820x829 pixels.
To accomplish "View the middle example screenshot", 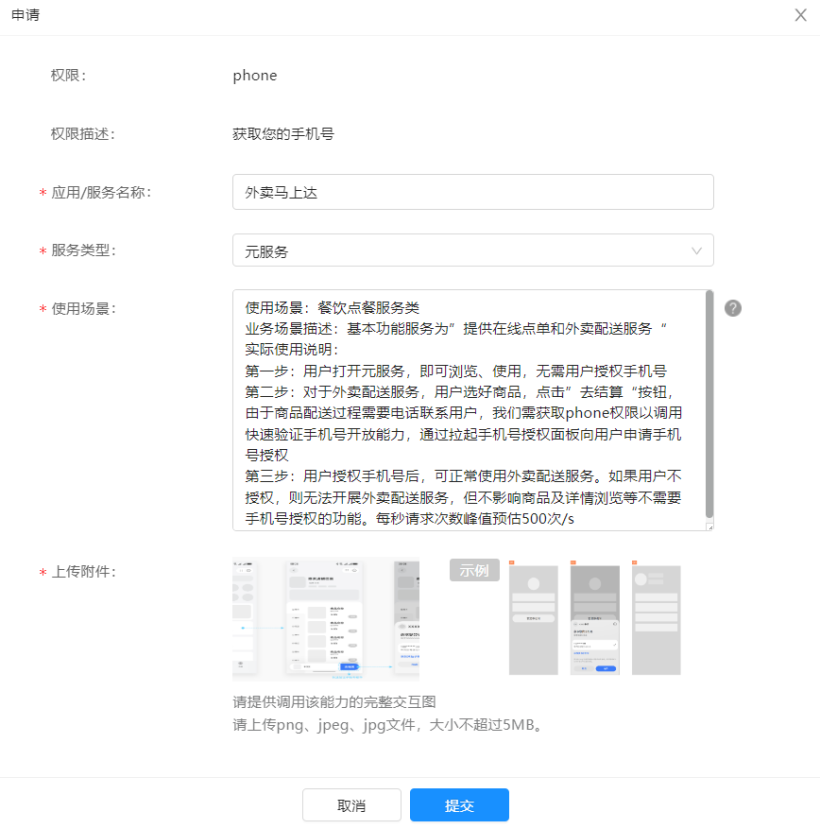I will coord(594,620).
